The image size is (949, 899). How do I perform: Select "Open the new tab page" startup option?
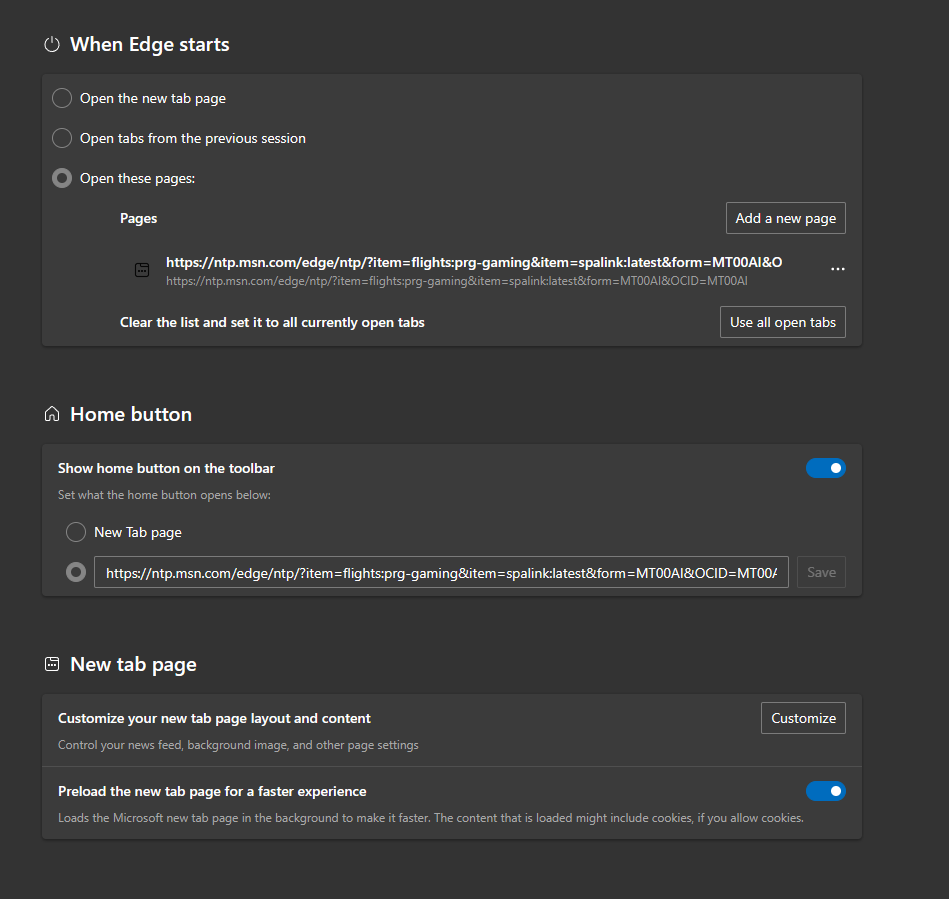pos(61,98)
